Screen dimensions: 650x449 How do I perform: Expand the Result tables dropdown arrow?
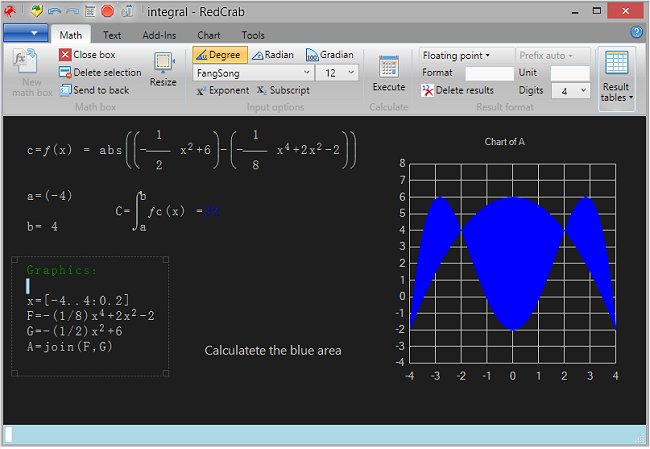click(x=631, y=98)
